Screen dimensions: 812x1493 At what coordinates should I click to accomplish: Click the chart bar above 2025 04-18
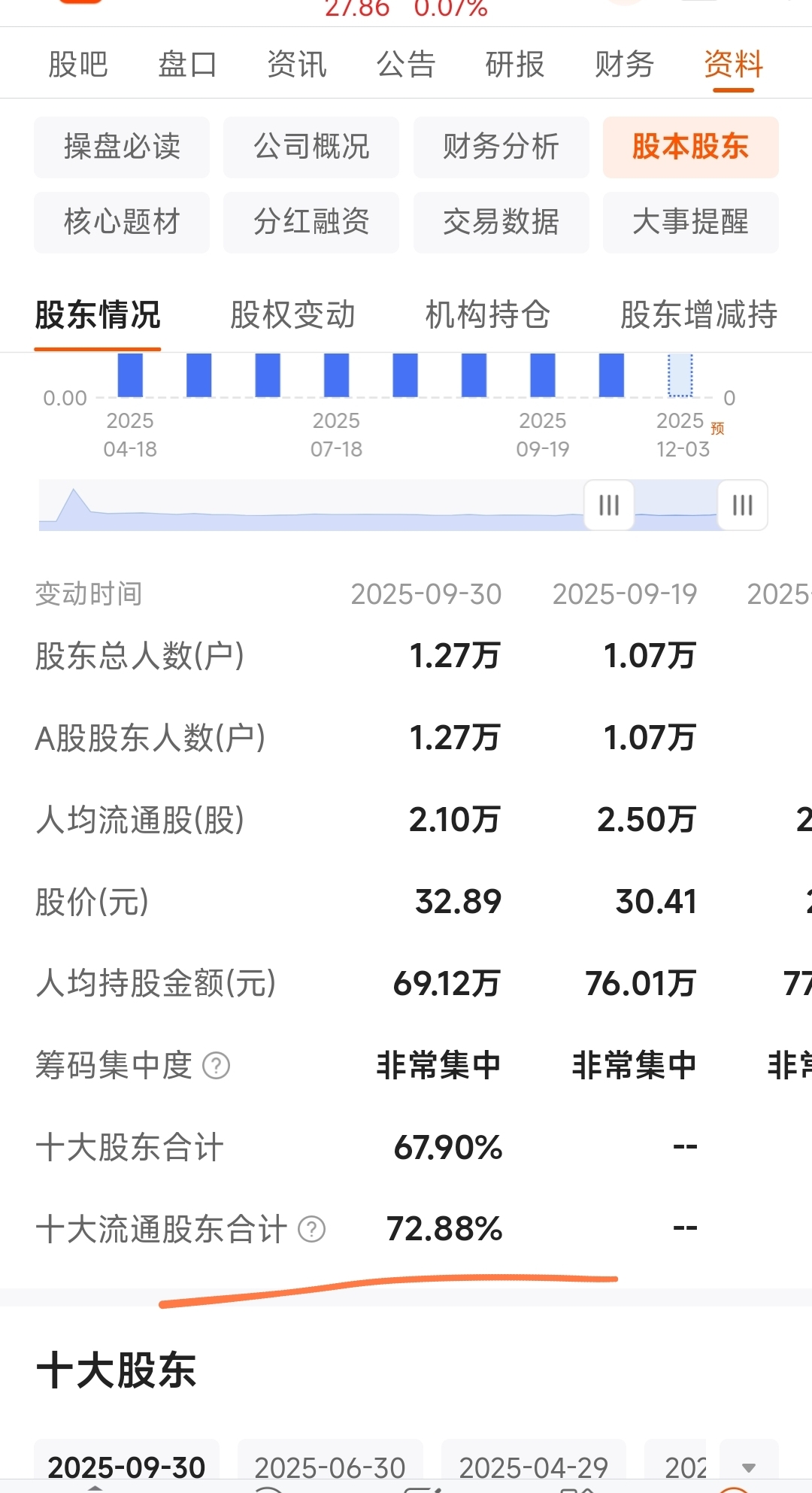click(x=130, y=375)
